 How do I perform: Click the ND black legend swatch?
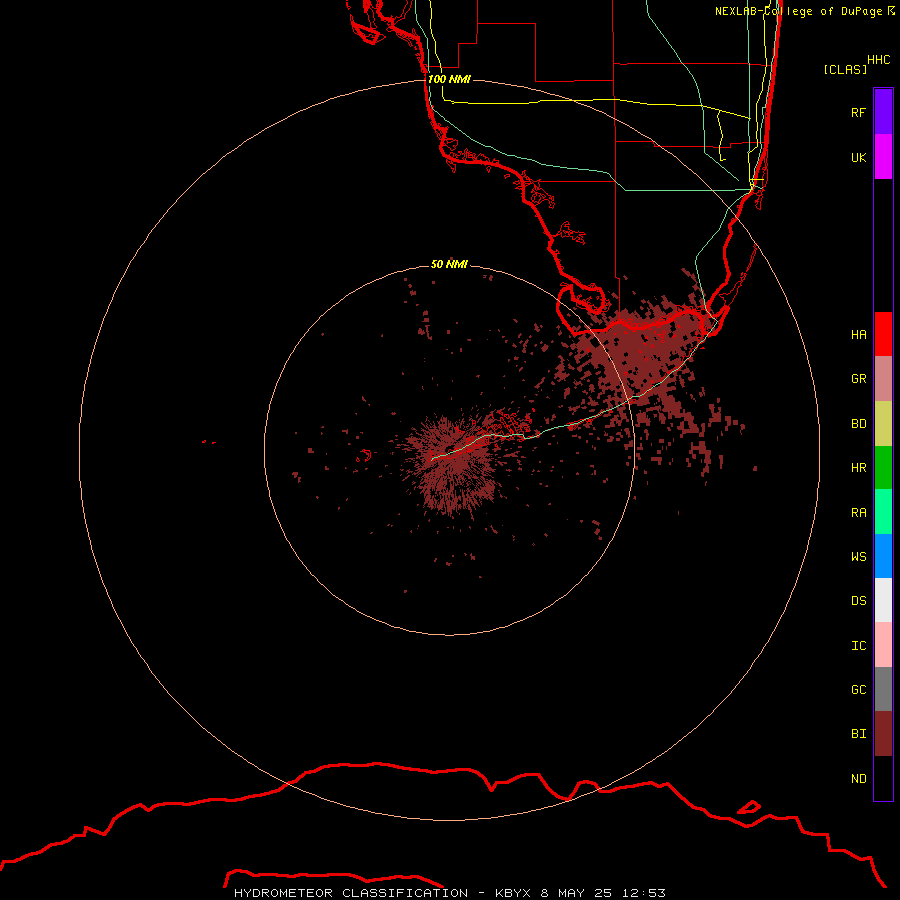coord(883,778)
